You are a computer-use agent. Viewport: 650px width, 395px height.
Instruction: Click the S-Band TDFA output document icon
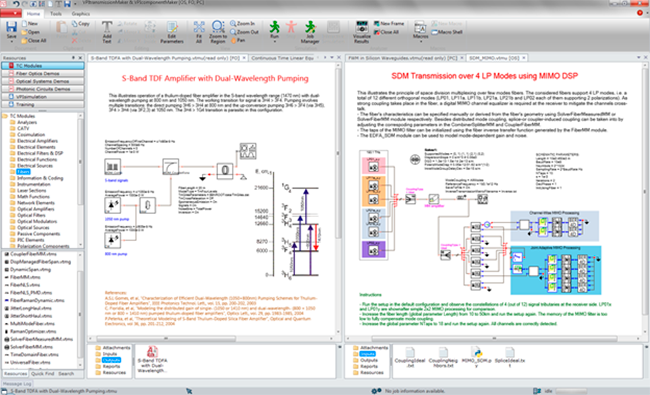coord(152,351)
